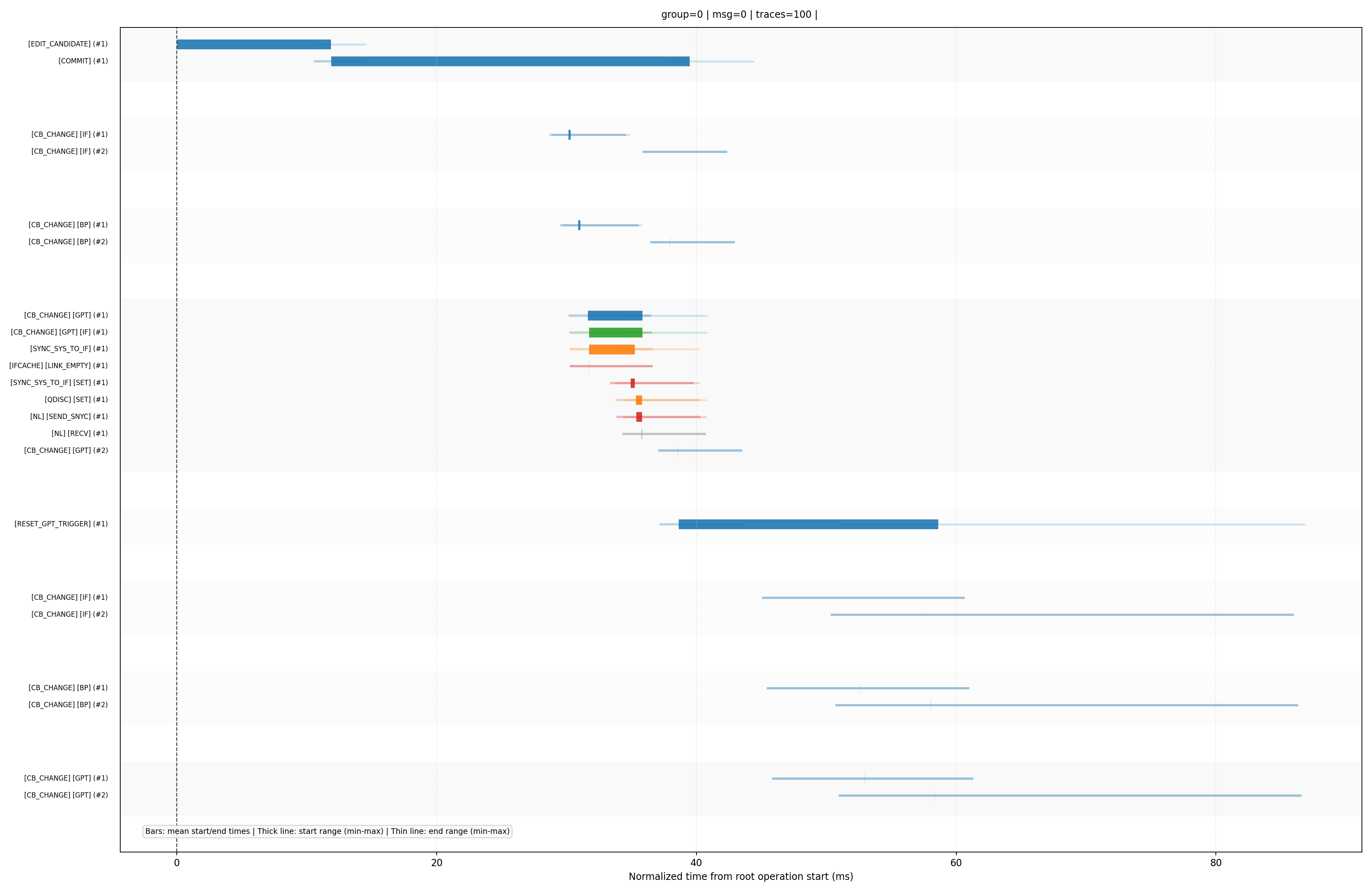Click the thick orange SYNC_SYS_TO_IF (#1) bar

tap(612, 350)
